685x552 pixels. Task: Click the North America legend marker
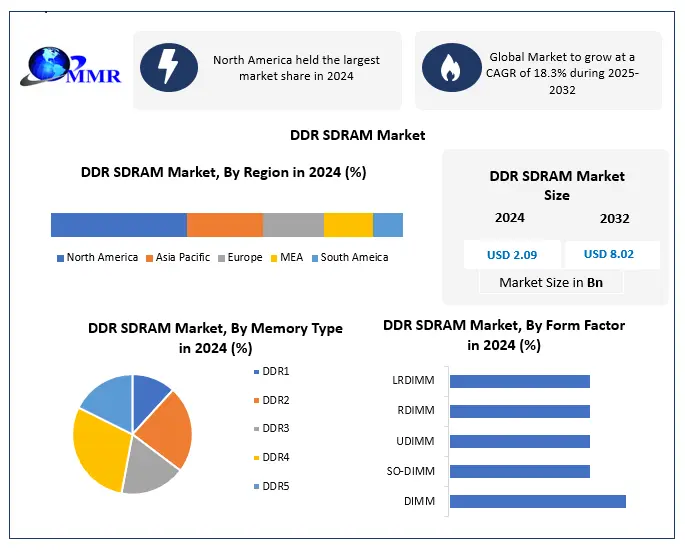coord(60,258)
